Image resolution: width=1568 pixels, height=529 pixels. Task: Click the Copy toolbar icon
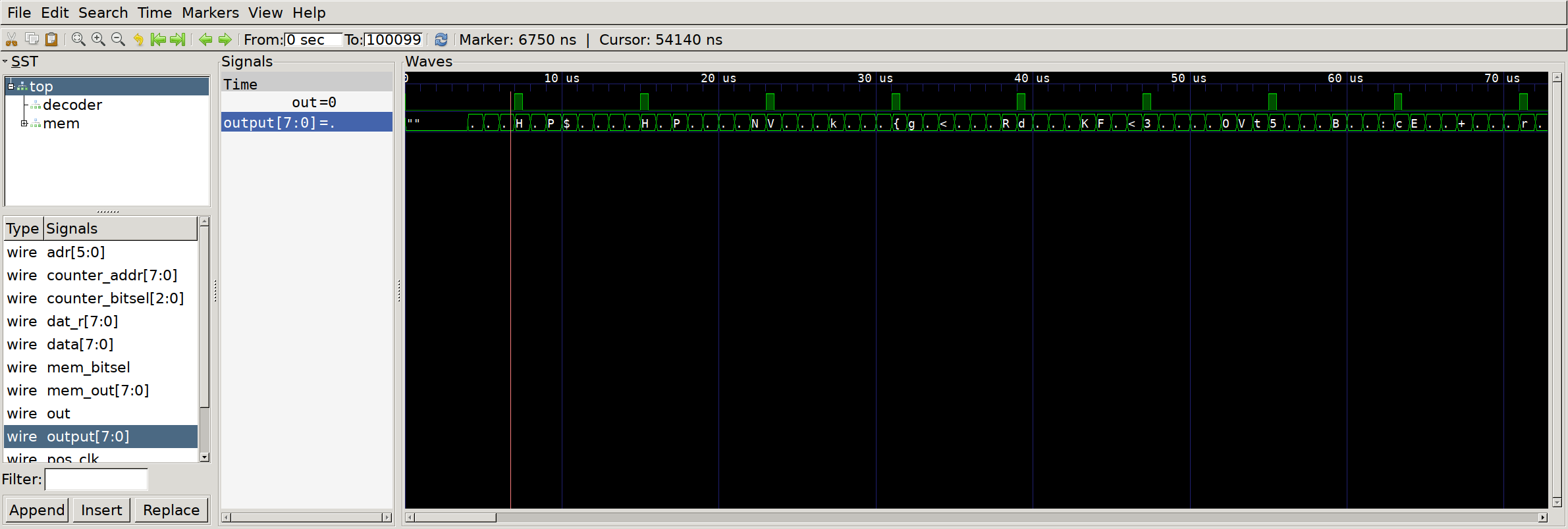[32, 39]
